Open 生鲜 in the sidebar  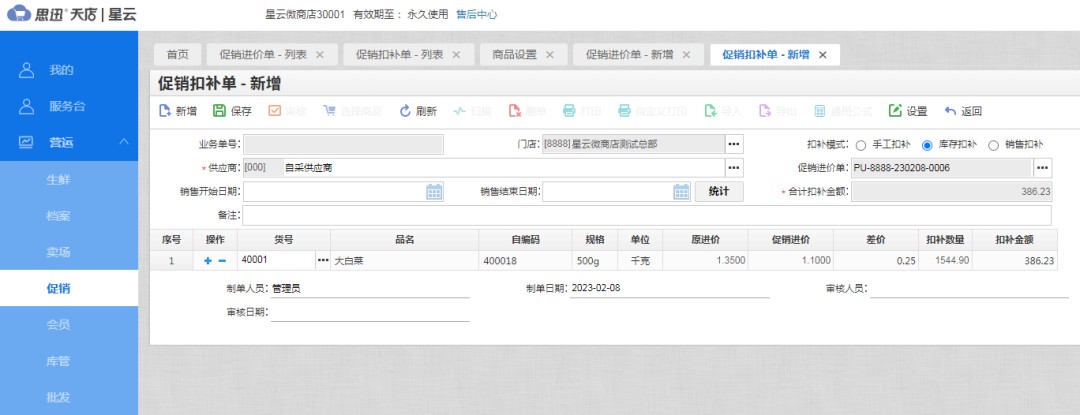coord(69,180)
